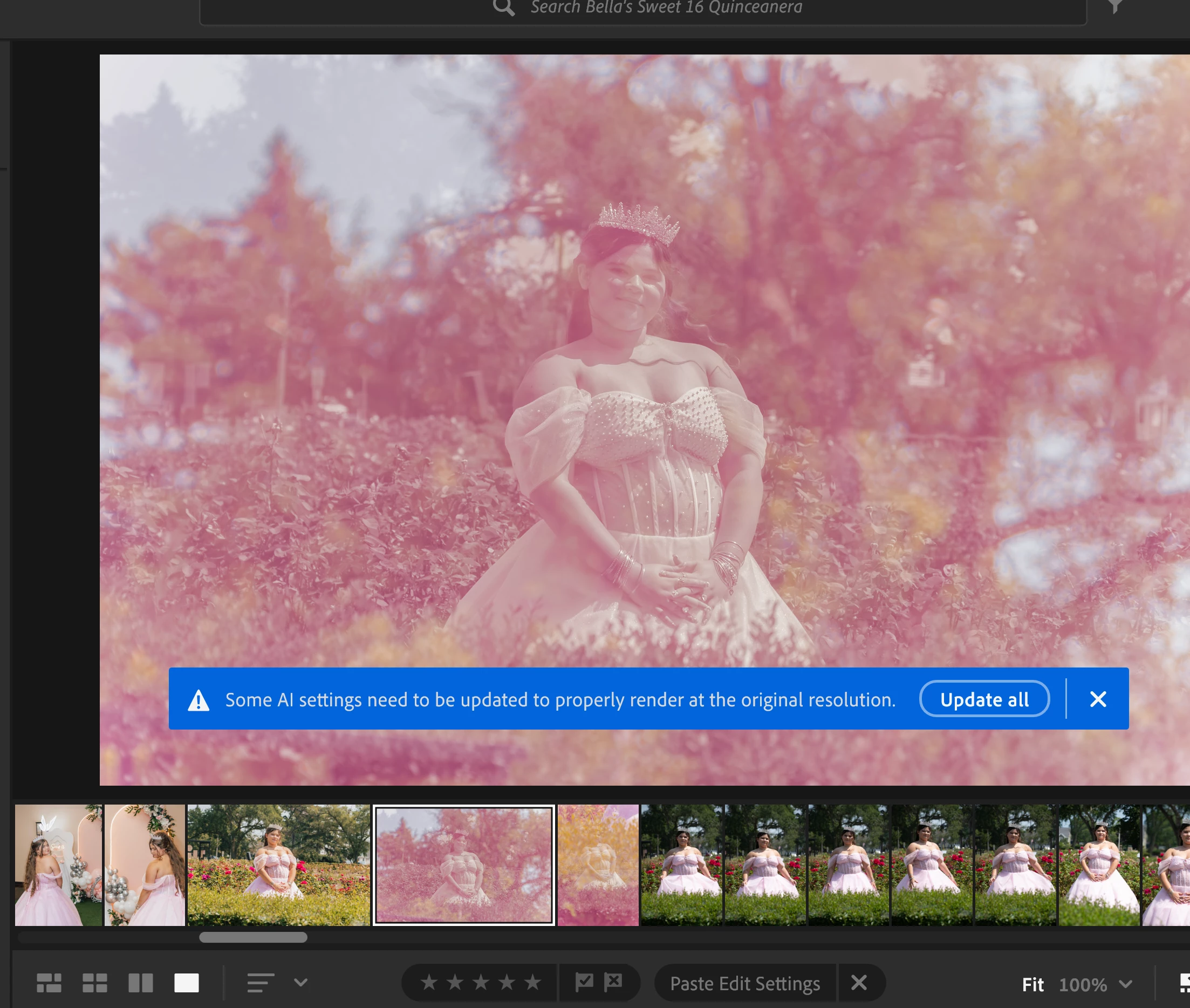Image resolution: width=1190 pixels, height=1008 pixels.
Task: Dismiss the Paste Edit Settings pill
Action: [859, 983]
